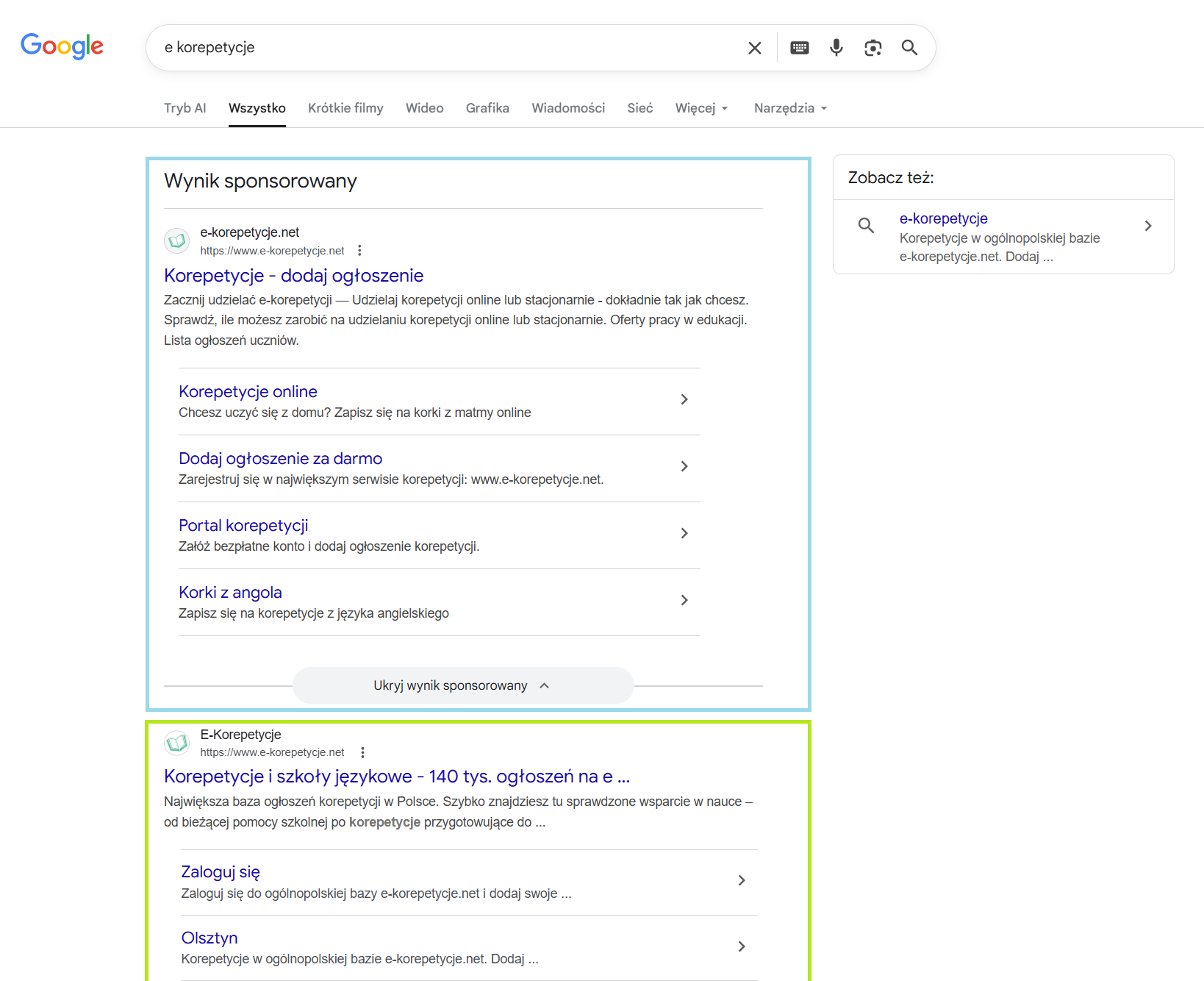
Task: Open search by image camera icon
Action: click(x=872, y=48)
